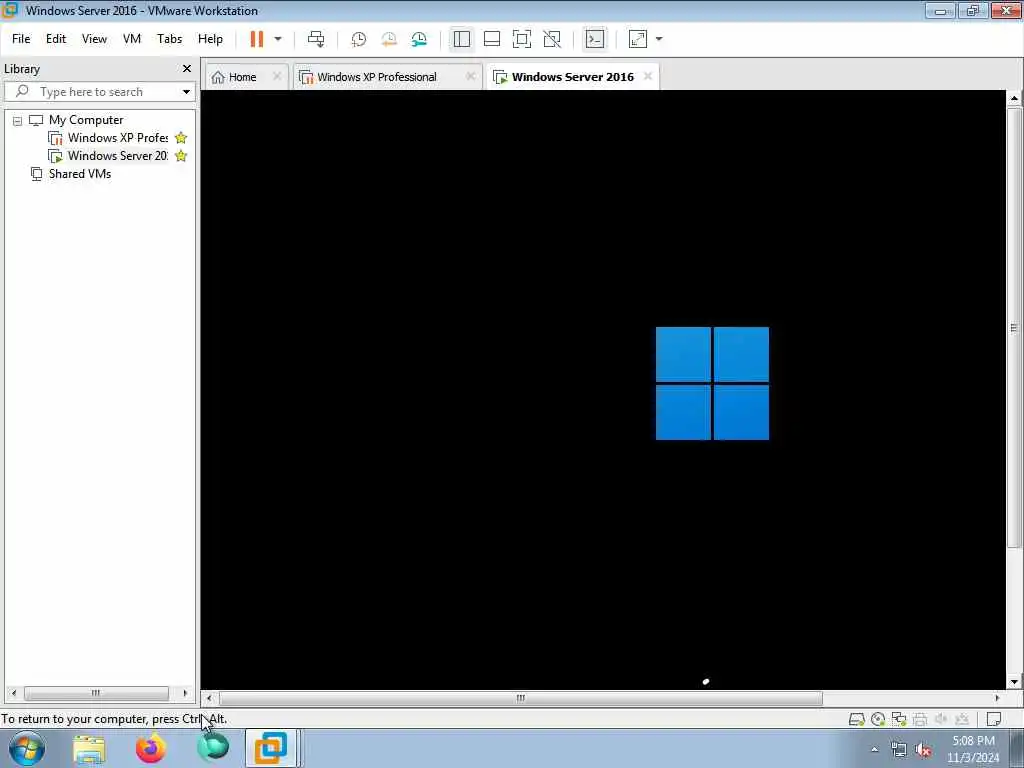Toggle favorite star for Windows Server VM
The image size is (1024, 768).
click(181, 156)
